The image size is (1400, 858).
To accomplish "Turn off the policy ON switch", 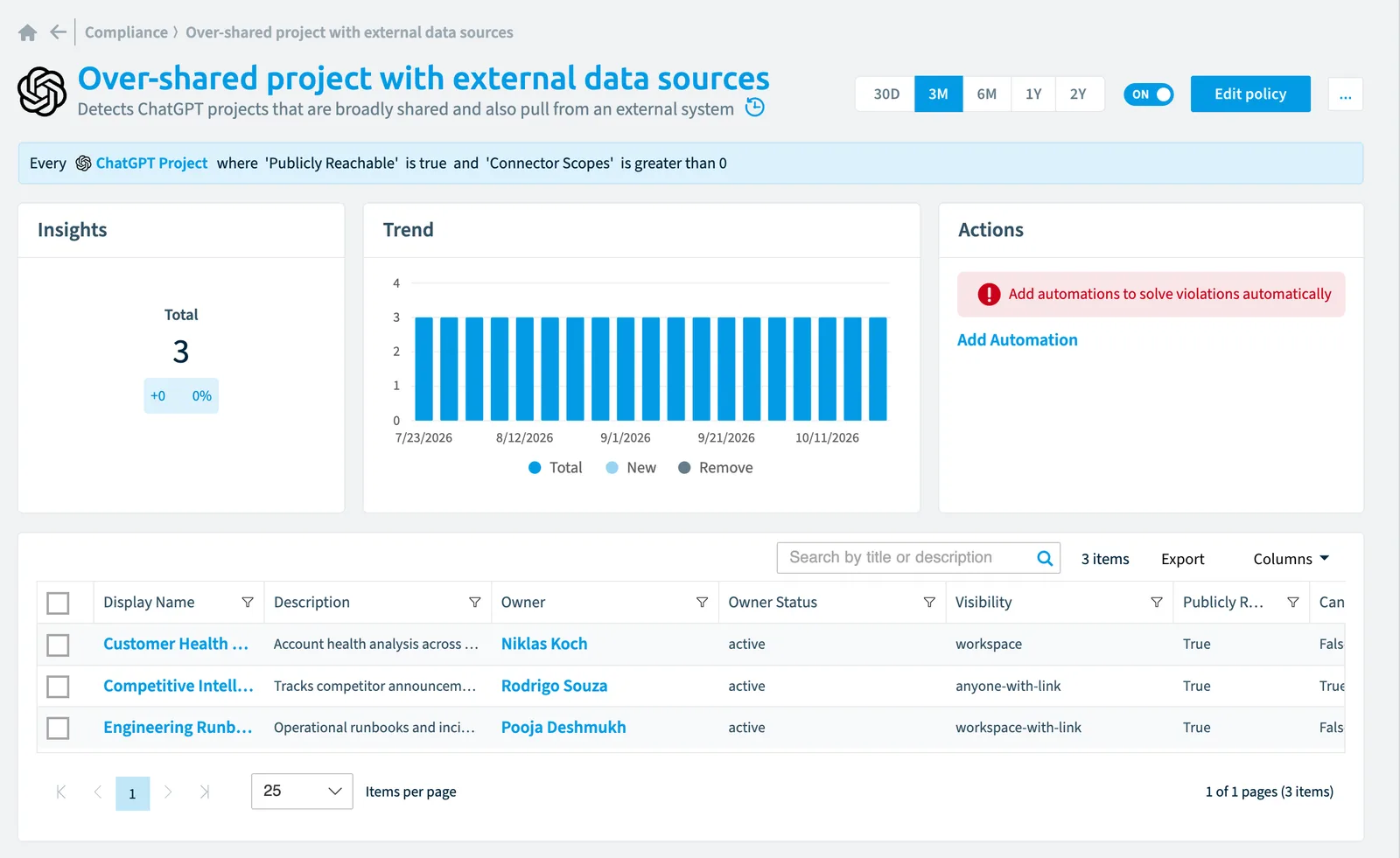I will click(1149, 94).
